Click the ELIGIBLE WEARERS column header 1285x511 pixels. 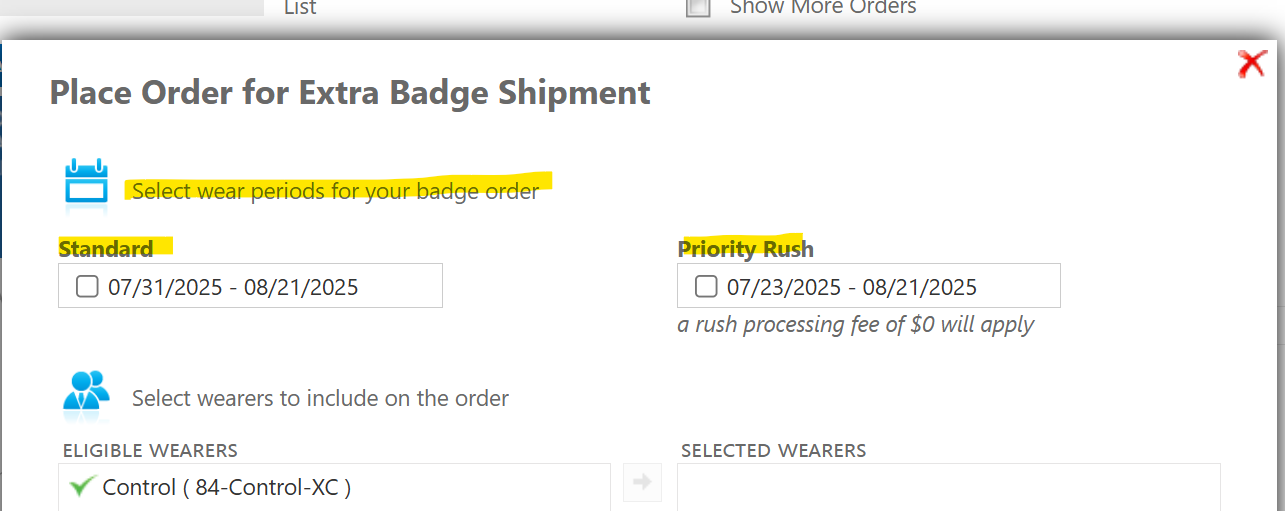(150, 451)
